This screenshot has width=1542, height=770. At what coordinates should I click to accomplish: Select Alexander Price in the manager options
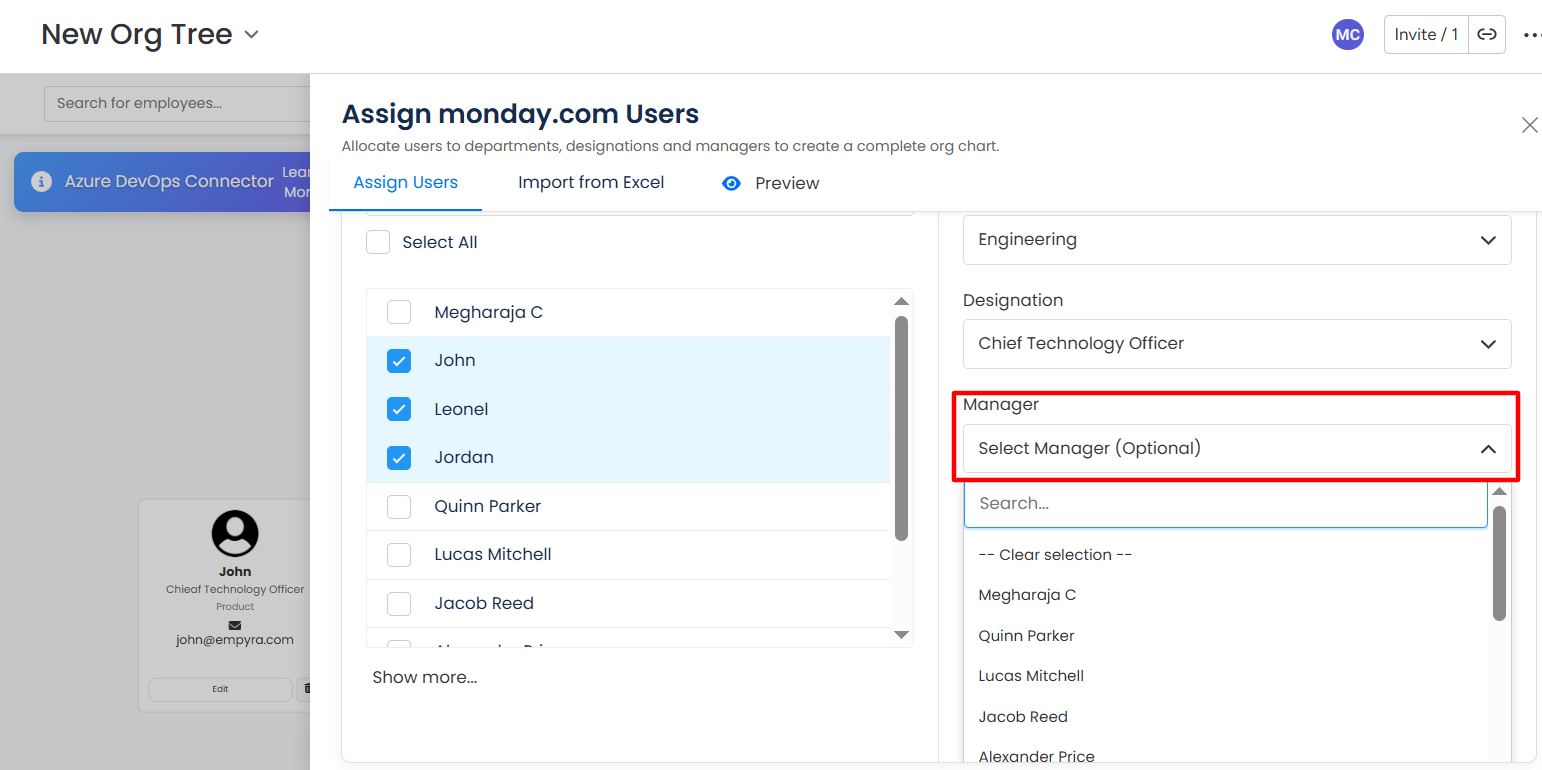1036,757
